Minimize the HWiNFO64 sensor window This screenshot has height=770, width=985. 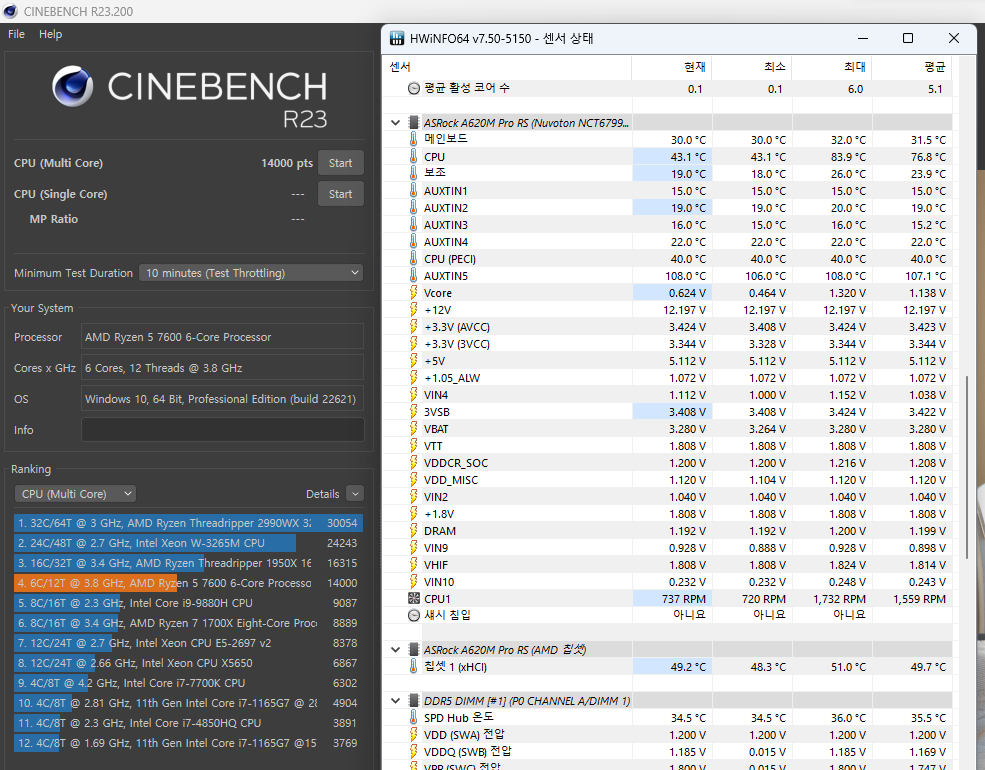pyautogui.click(x=863, y=38)
